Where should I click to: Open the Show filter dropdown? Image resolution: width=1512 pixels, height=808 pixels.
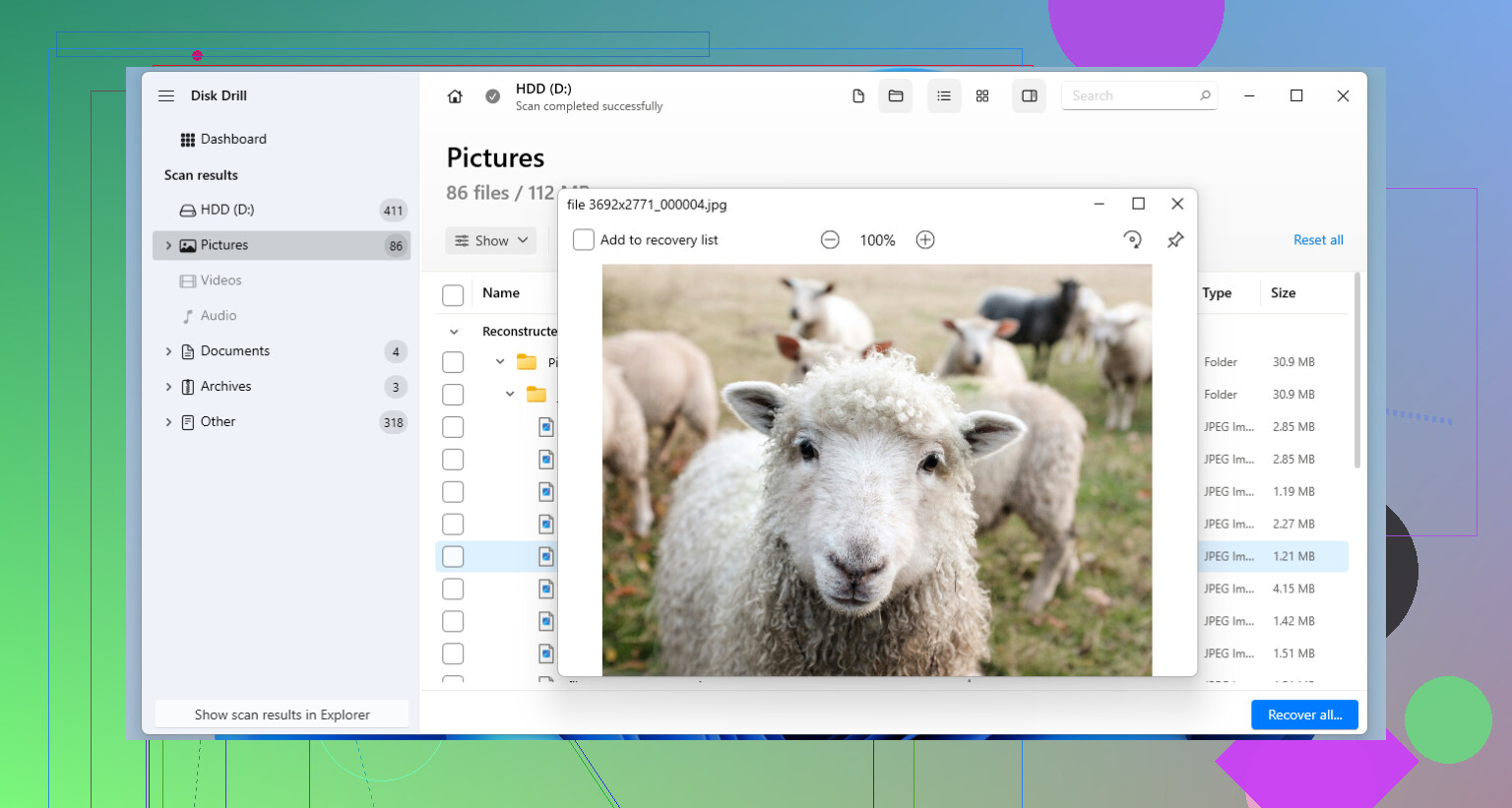point(491,240)
